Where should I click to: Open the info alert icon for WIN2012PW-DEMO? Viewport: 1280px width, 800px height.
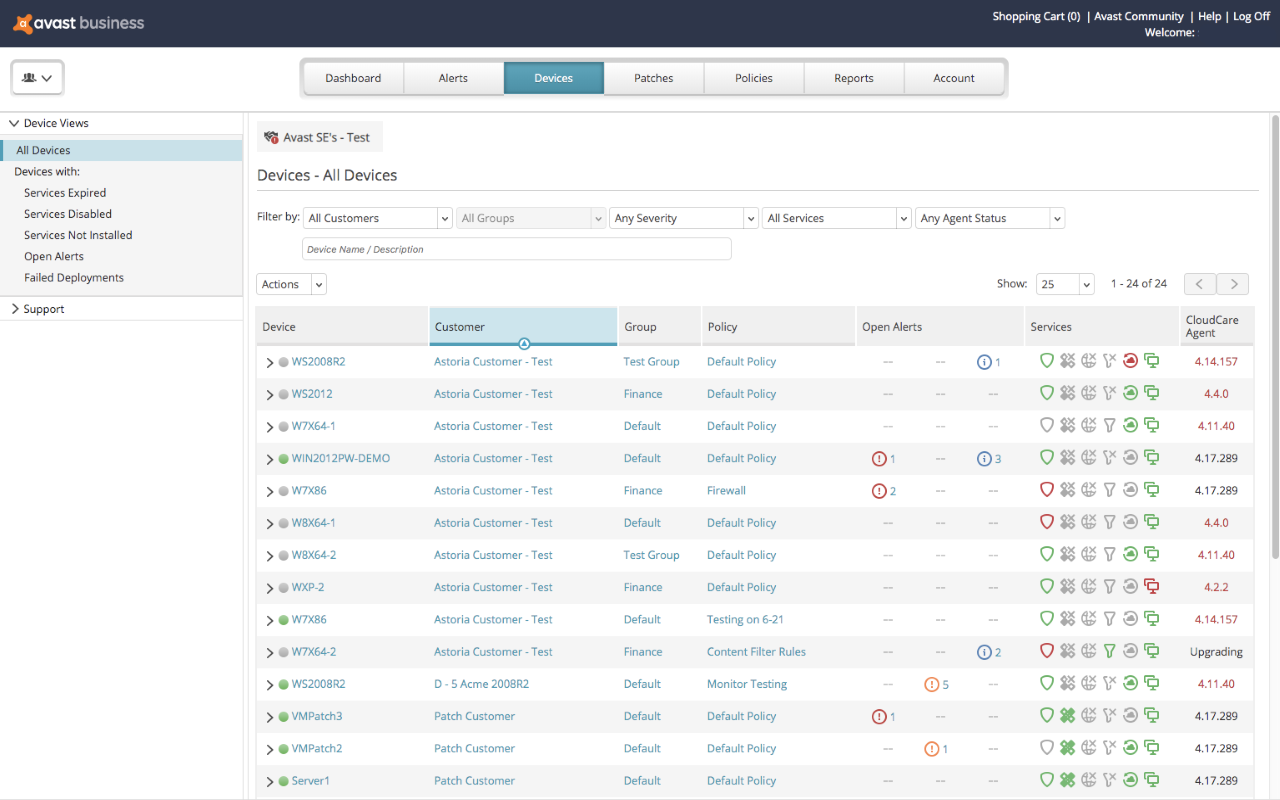(x=984, y=458)
